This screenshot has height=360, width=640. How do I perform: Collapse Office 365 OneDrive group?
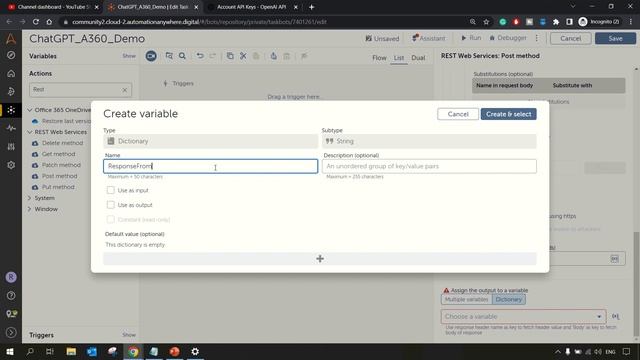click(29, 110)
